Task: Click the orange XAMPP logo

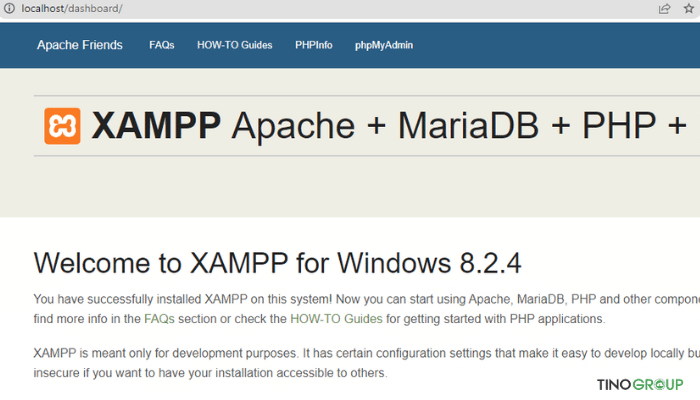Action: (x=62, y=126)
